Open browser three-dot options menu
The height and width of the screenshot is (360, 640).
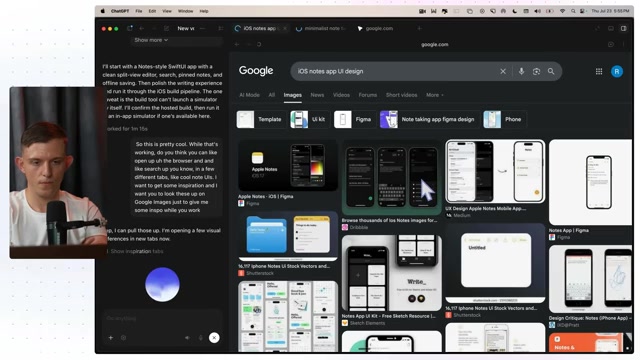click(623, 44)
